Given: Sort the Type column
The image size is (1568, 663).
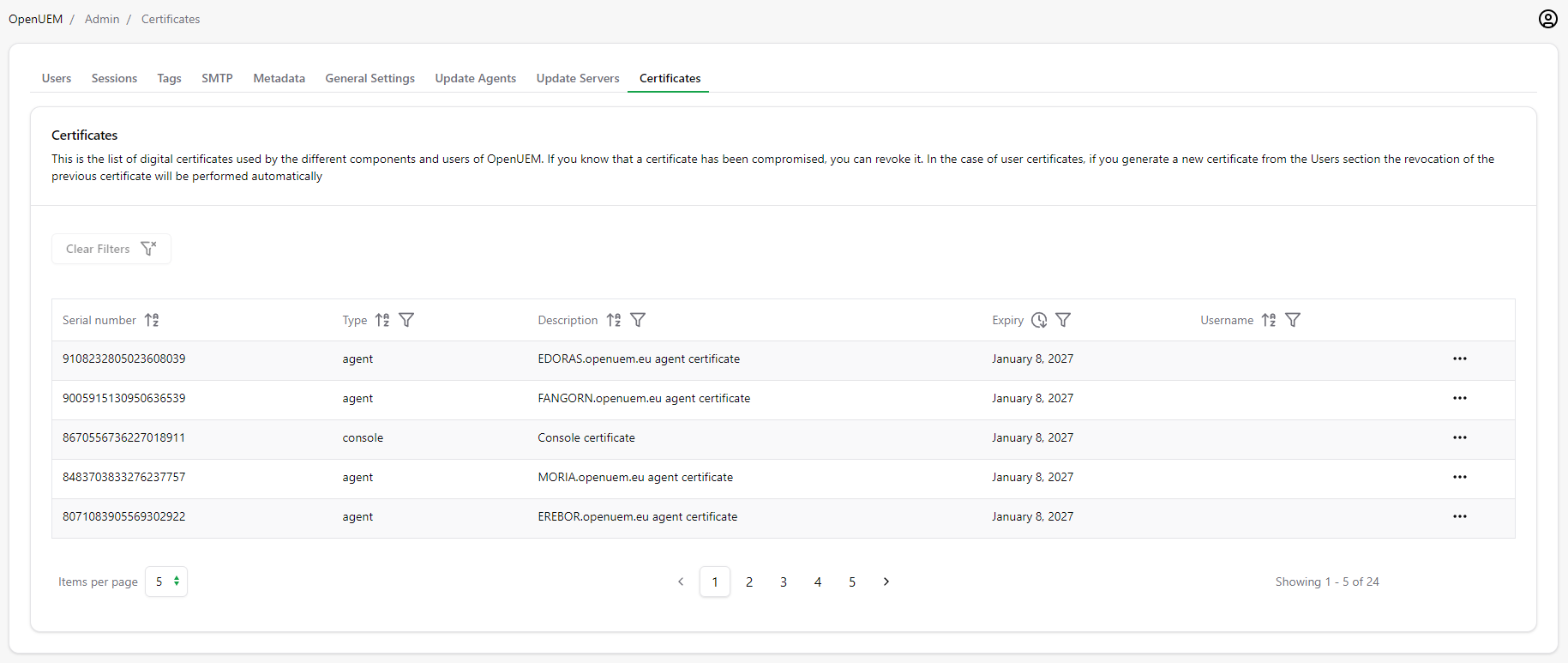Looking at the screenshot, I should (382, 320).
